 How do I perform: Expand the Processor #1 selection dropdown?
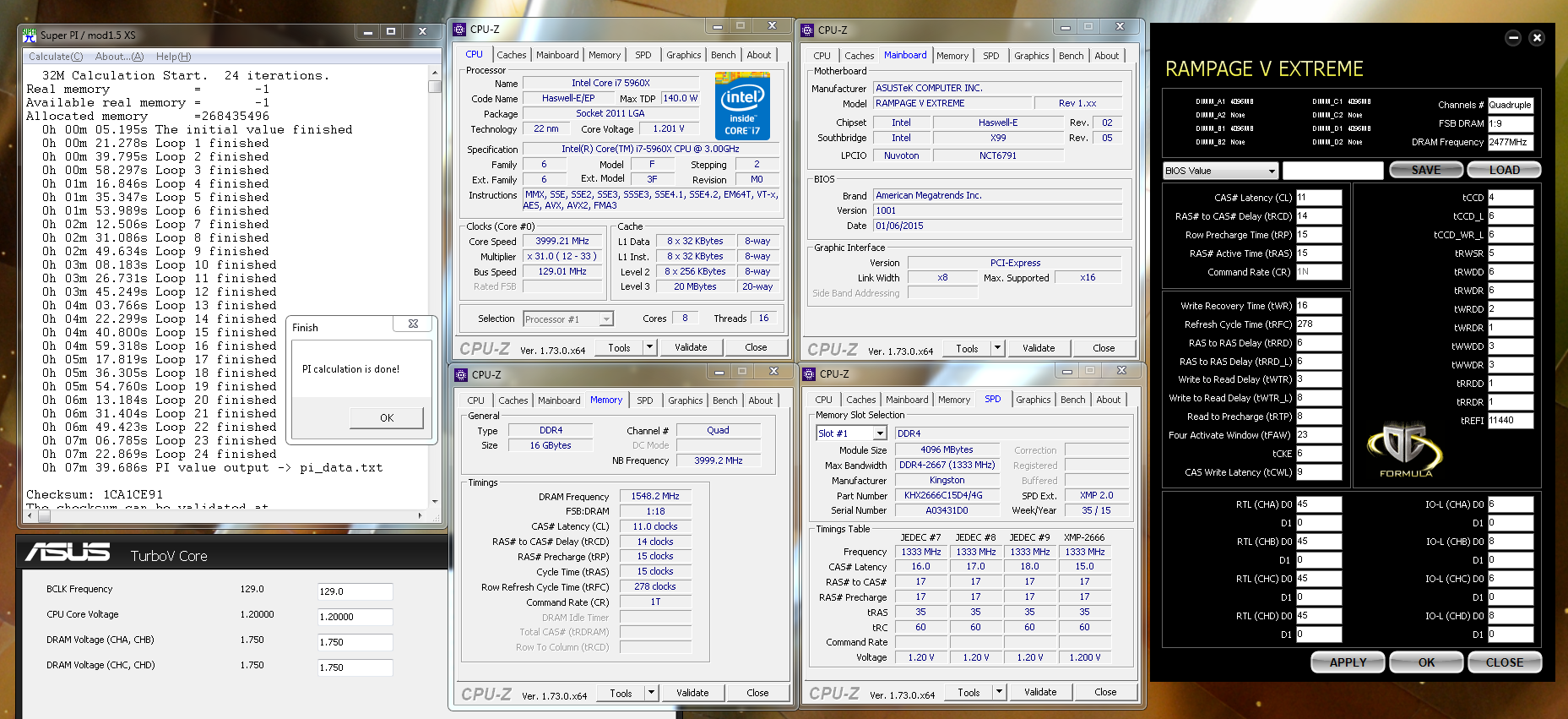606,319
